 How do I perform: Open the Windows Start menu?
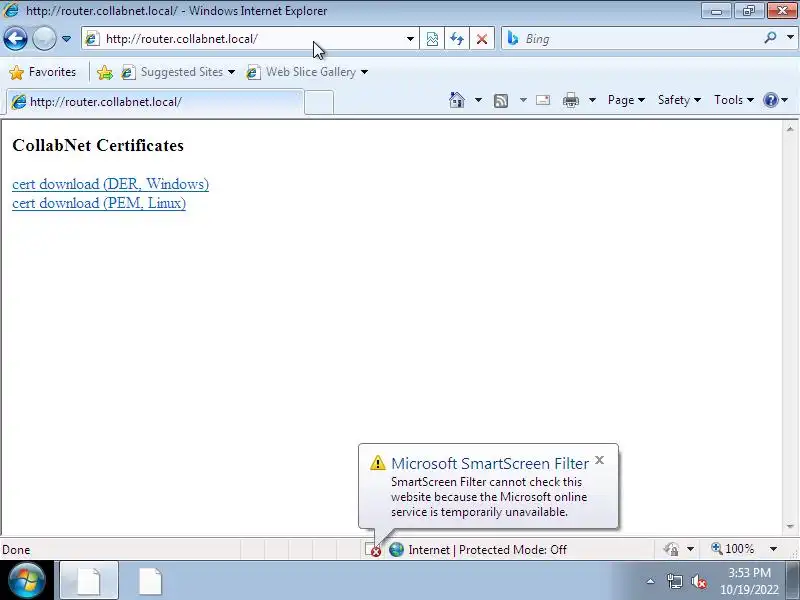coord(27,581)
